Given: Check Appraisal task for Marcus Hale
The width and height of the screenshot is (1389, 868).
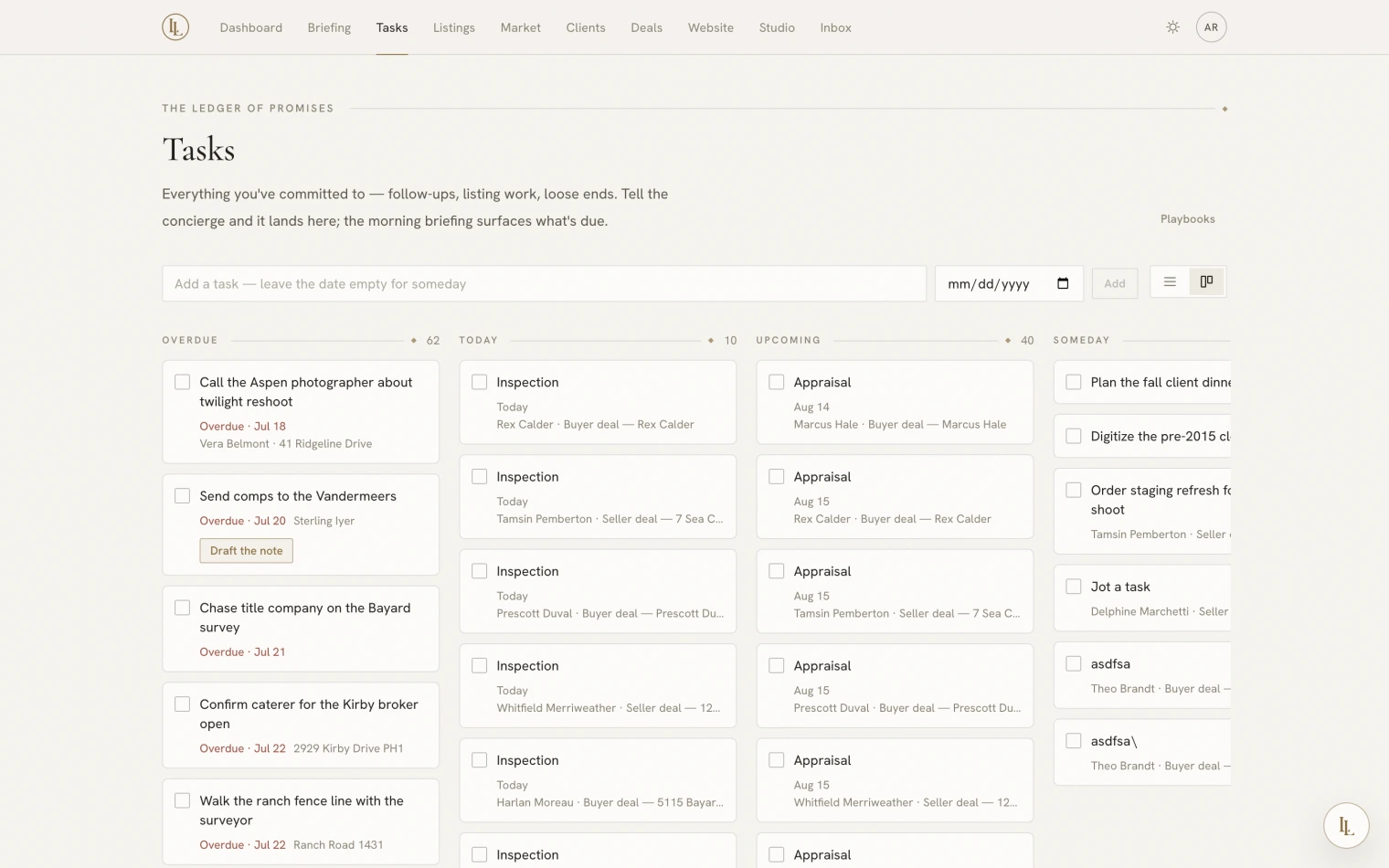Looking at the screenshot, I should point(776,382).
